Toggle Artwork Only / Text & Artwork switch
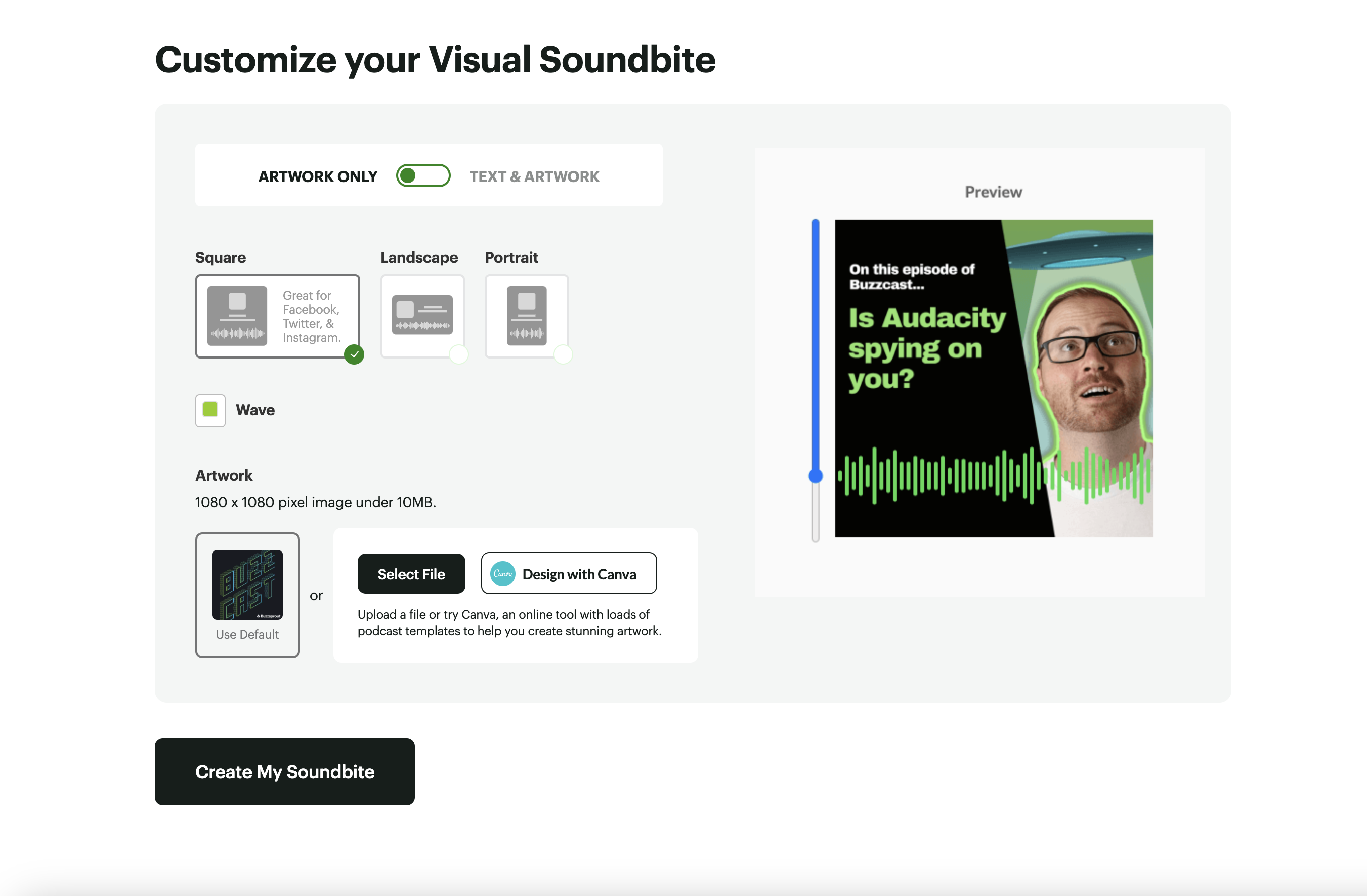The width and height of the screenshot is (1367, 896). point(423,176)
